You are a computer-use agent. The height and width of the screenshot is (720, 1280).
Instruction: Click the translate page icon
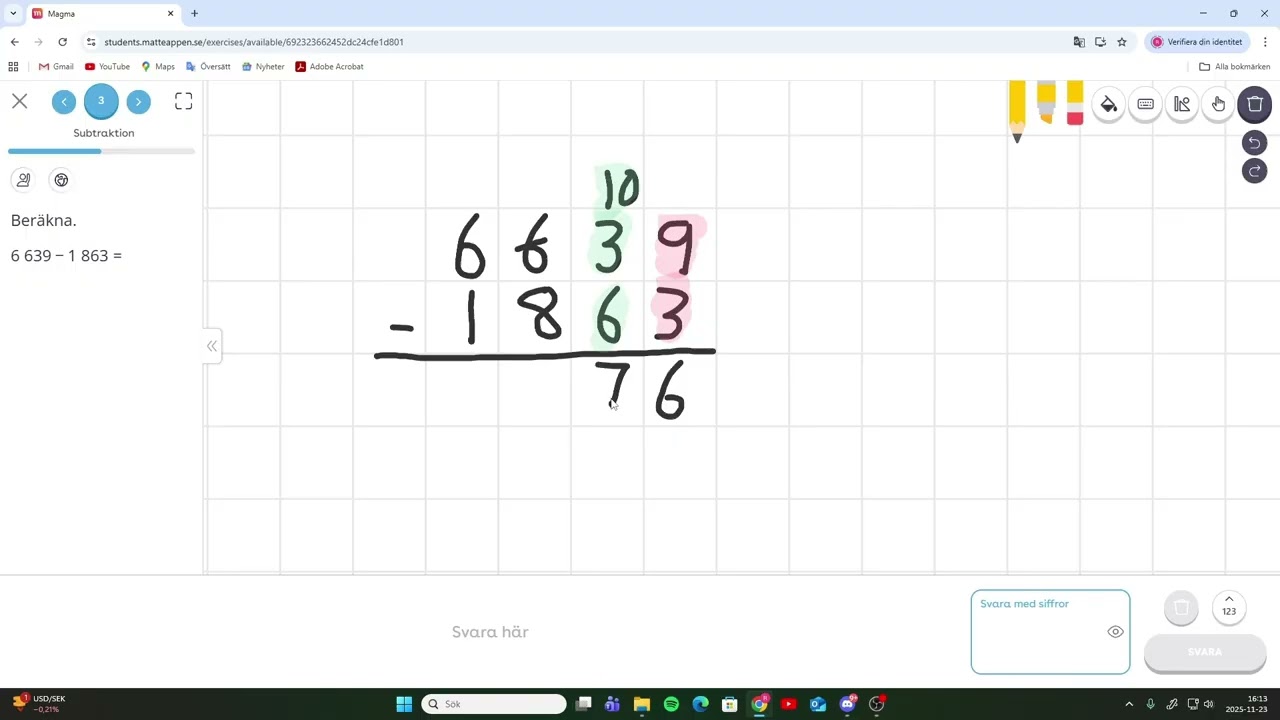tap(1079, 42)
